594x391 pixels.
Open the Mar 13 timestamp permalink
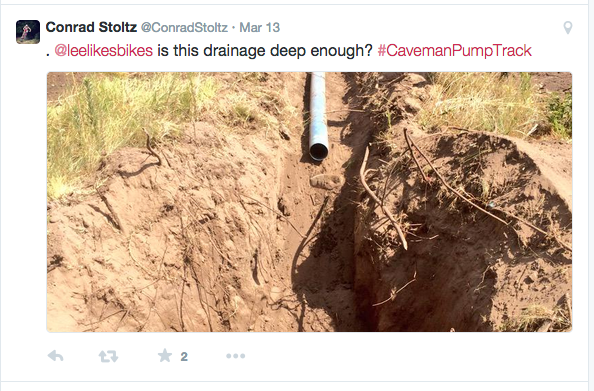[259, 28]
